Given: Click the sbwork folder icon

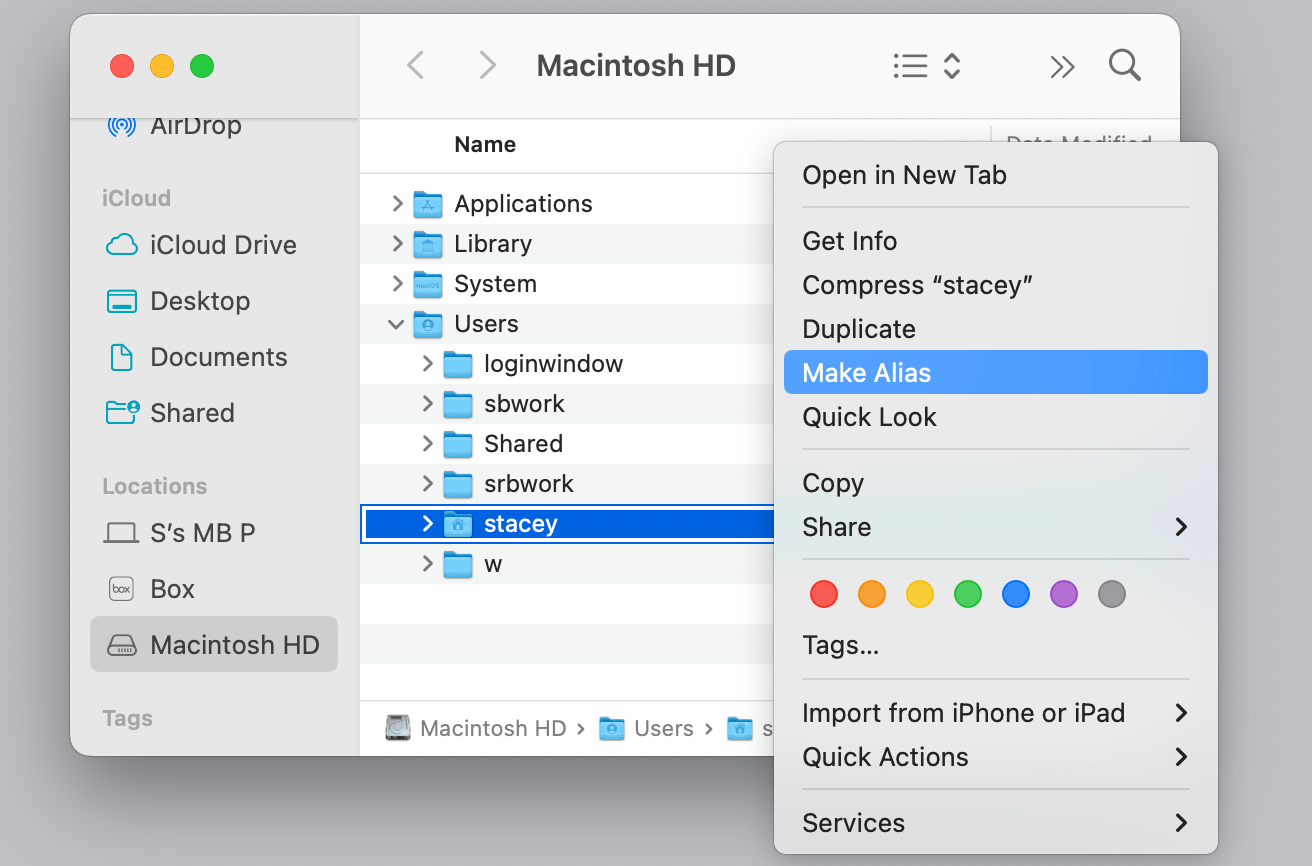Looking at the screenshot, I should tap(458, 404).
